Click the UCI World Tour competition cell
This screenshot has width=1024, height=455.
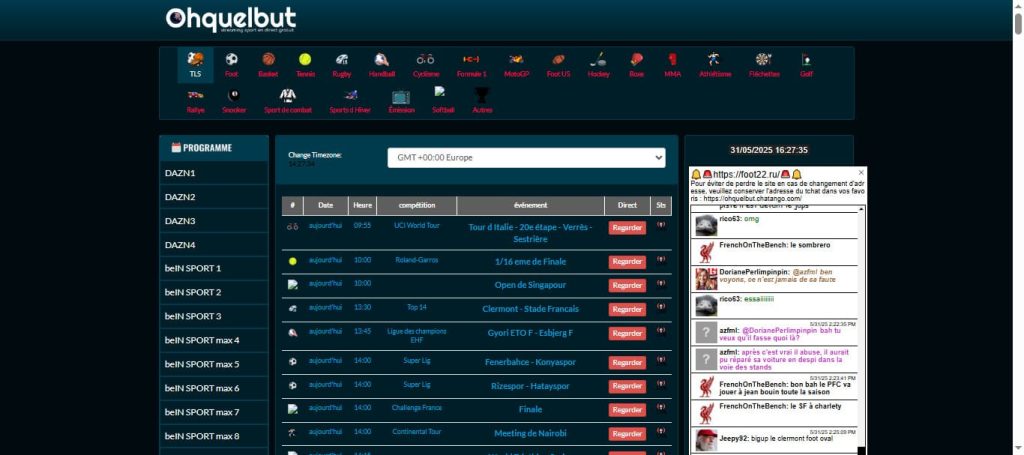pyautogui.click(x=417, y=225)
